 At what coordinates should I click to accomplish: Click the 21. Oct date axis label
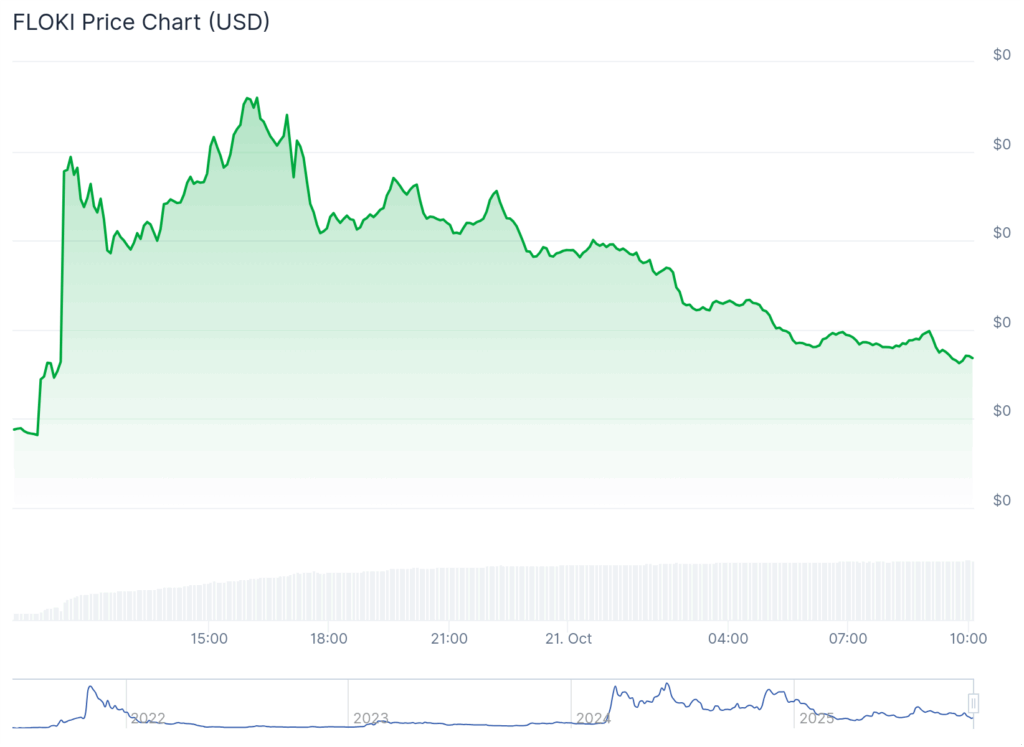point(569,638)
